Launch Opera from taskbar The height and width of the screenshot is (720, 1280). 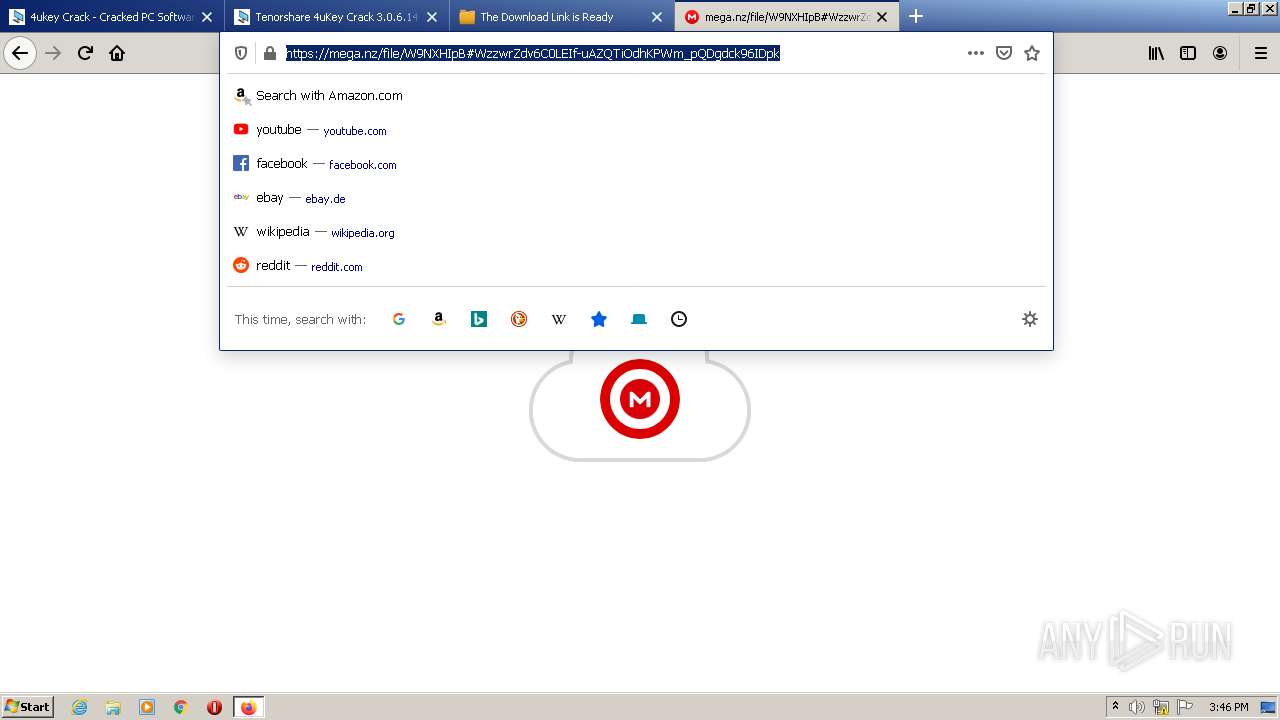pyautogui.click(x=214, y=707)
